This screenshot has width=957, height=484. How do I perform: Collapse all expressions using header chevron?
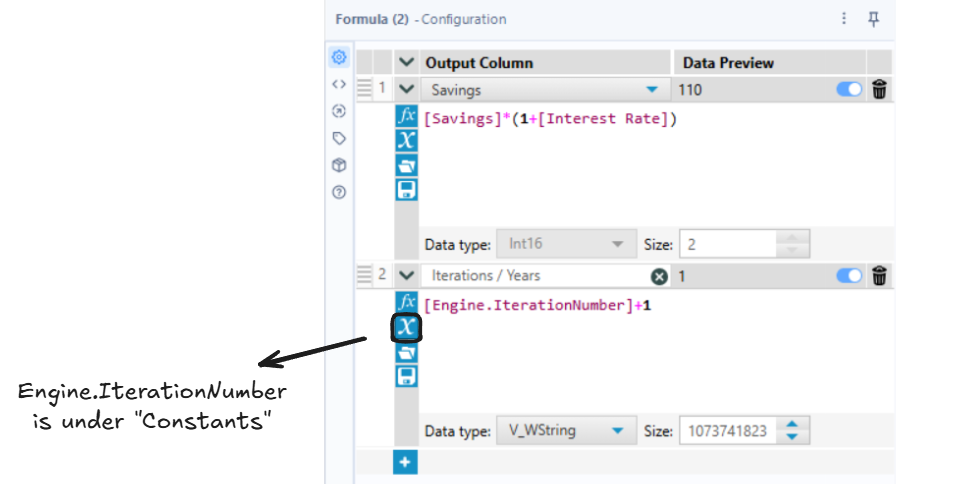pyautogui.click(x=406, y=63)
